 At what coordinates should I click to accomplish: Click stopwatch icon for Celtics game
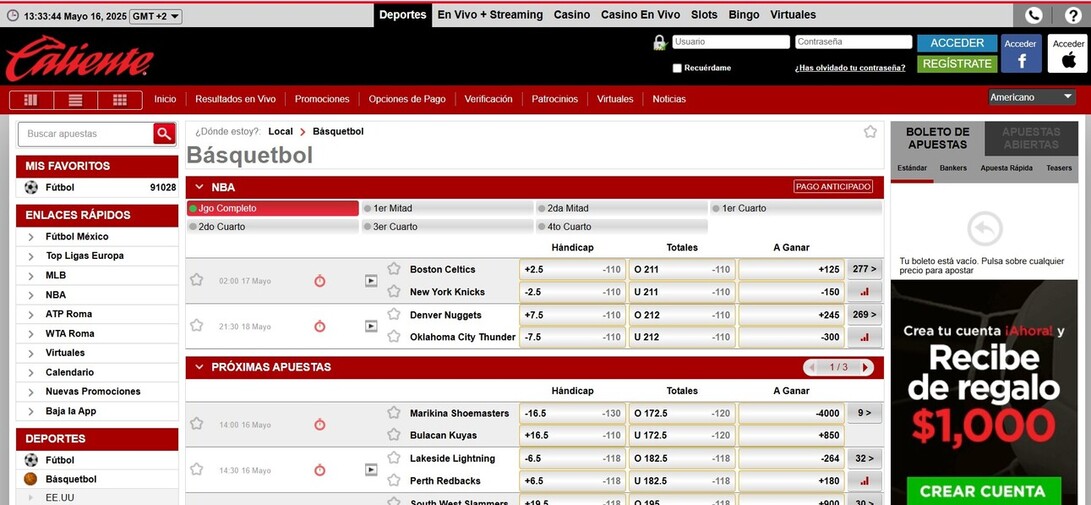click(x=319, y=280)
